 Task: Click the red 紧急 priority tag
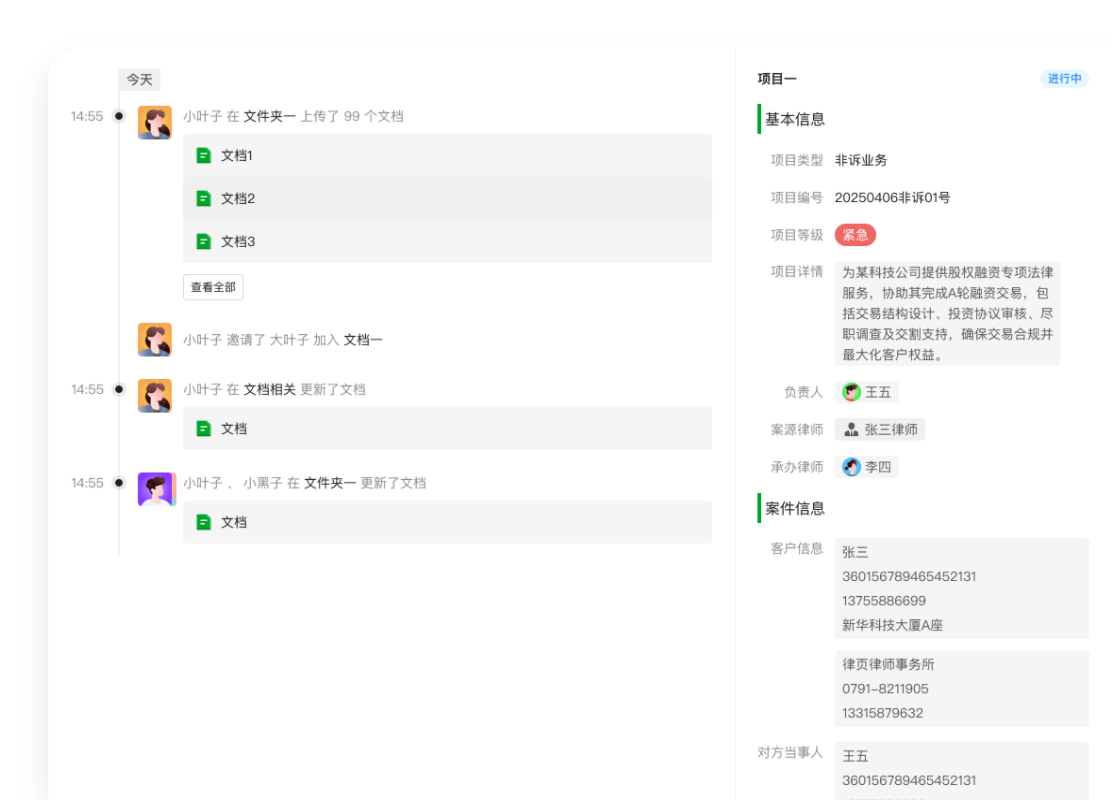(x=855, y=235)
